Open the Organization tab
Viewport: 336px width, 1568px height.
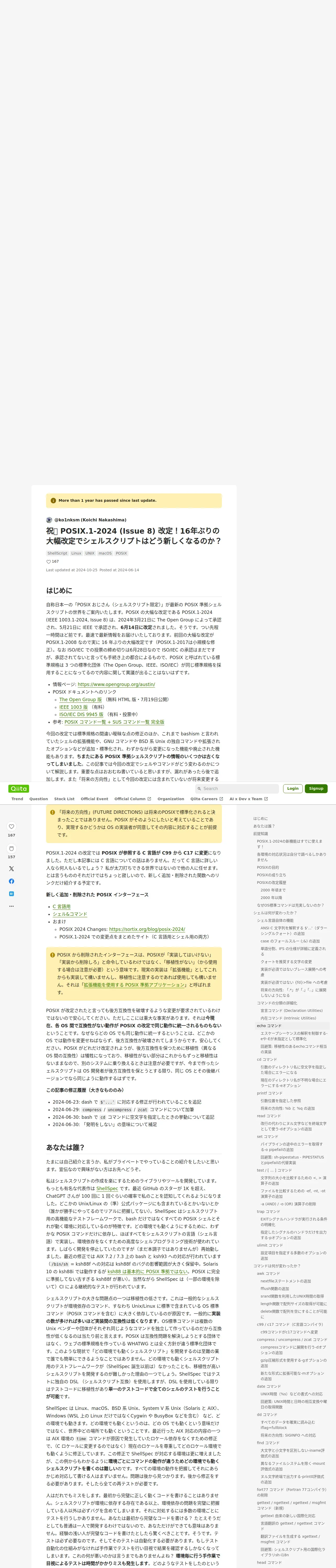click(171, 799)
